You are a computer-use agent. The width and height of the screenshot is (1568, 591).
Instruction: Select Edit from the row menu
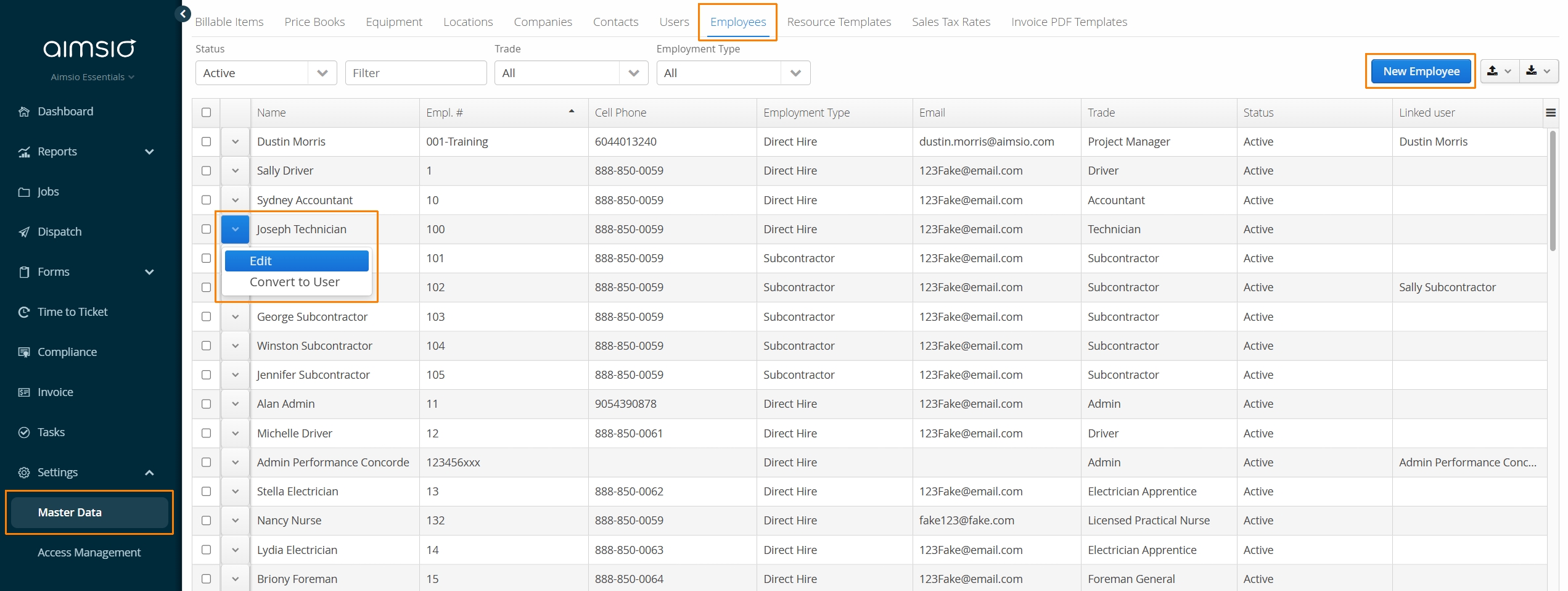coord(297,260)
